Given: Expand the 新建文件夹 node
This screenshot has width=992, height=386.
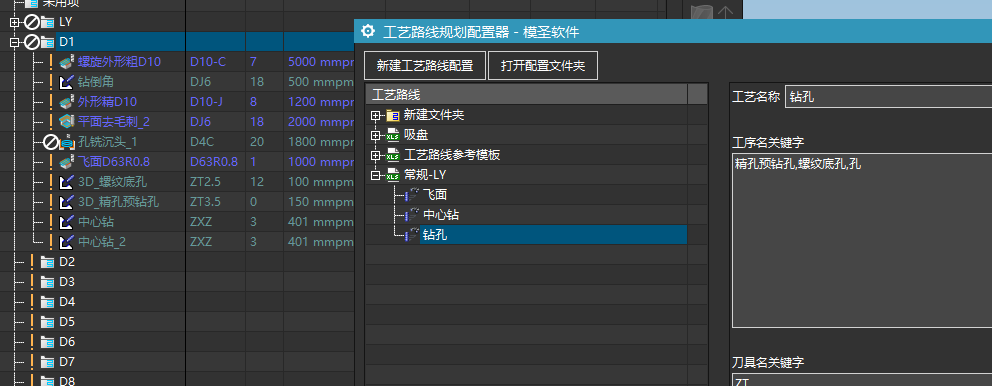Looking at the screenshot, I should click(x=376, y=116).
